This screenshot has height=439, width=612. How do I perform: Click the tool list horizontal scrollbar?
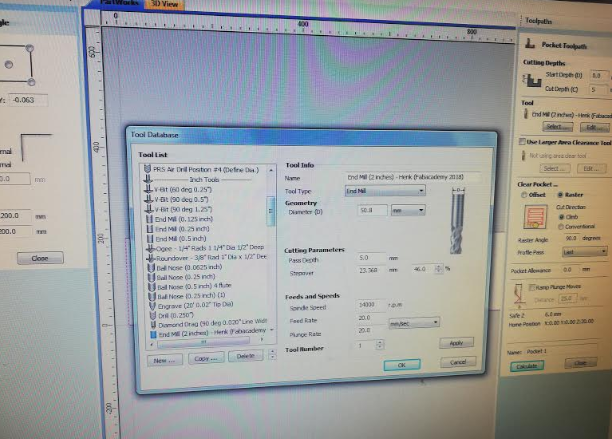point(203,342)
